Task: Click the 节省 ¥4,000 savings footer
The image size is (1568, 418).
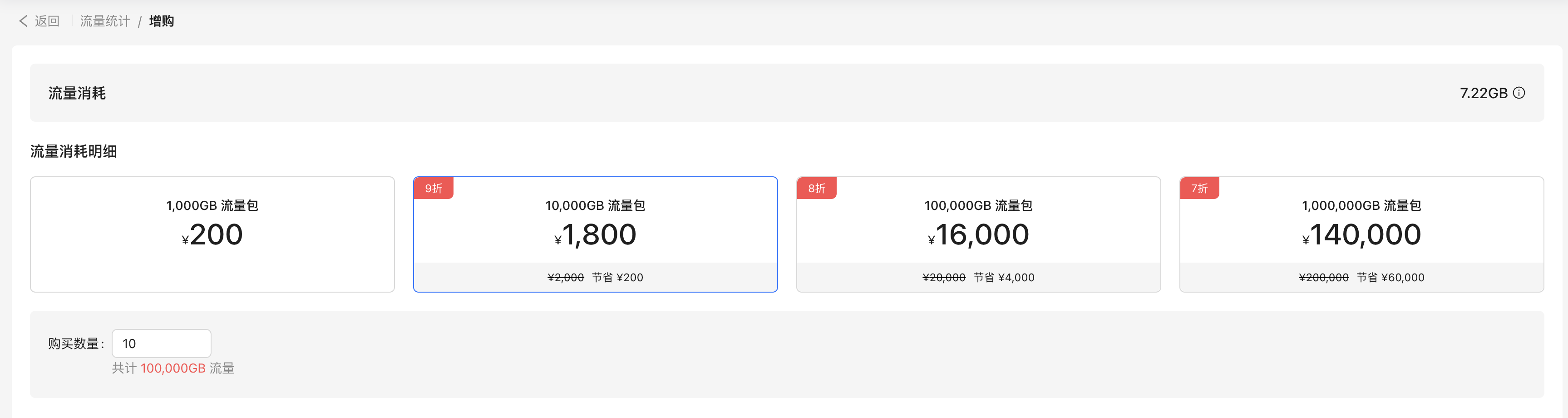Action: pos(1004,277)
